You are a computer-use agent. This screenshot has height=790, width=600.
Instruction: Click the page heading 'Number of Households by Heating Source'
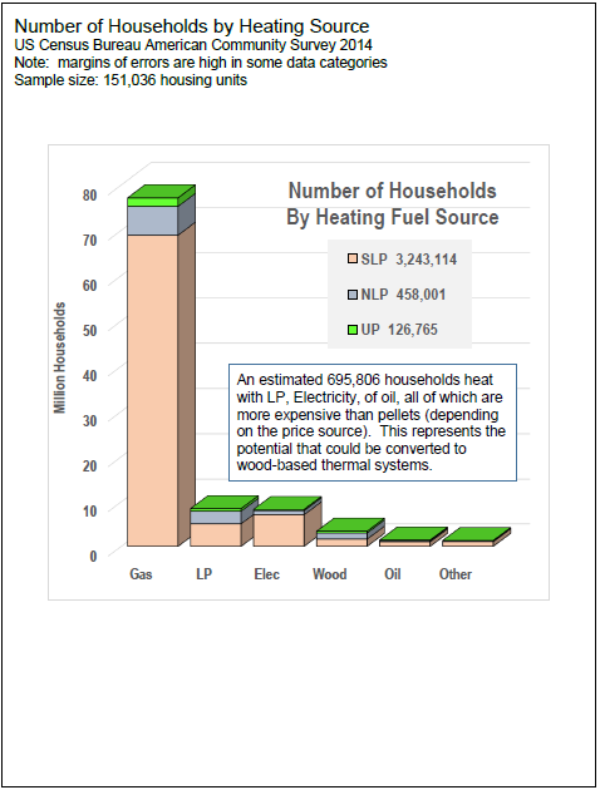[x=192, y=26]
